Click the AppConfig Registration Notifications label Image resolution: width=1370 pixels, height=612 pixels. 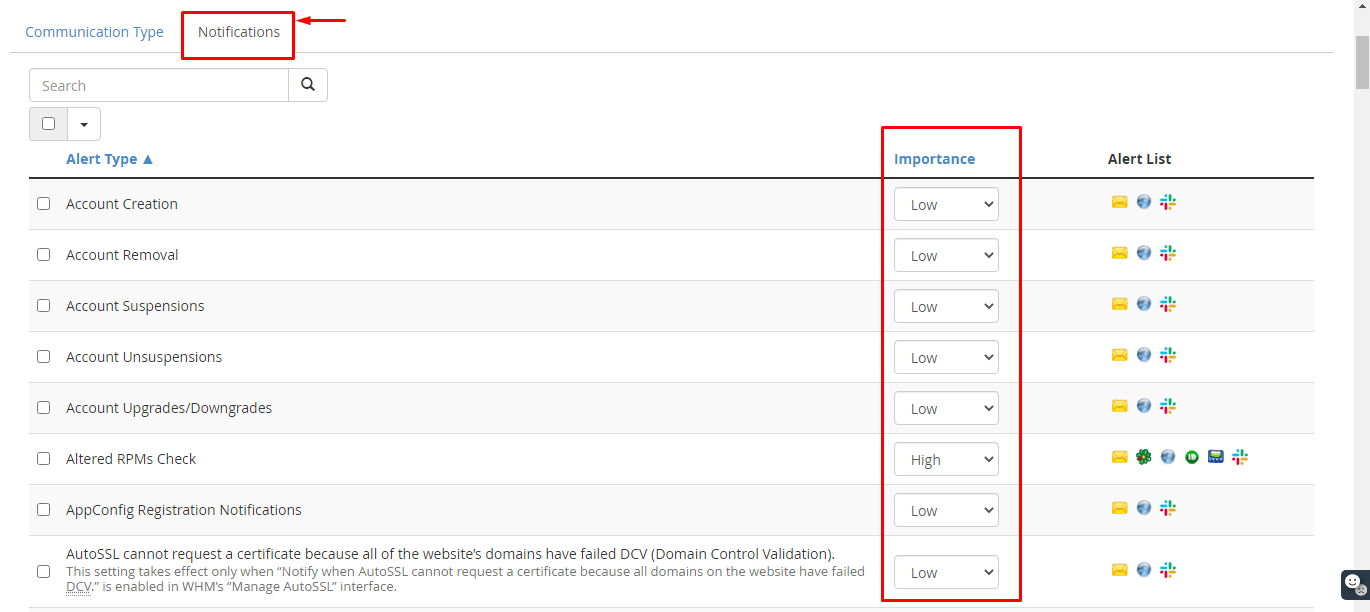tap(184, 510)
